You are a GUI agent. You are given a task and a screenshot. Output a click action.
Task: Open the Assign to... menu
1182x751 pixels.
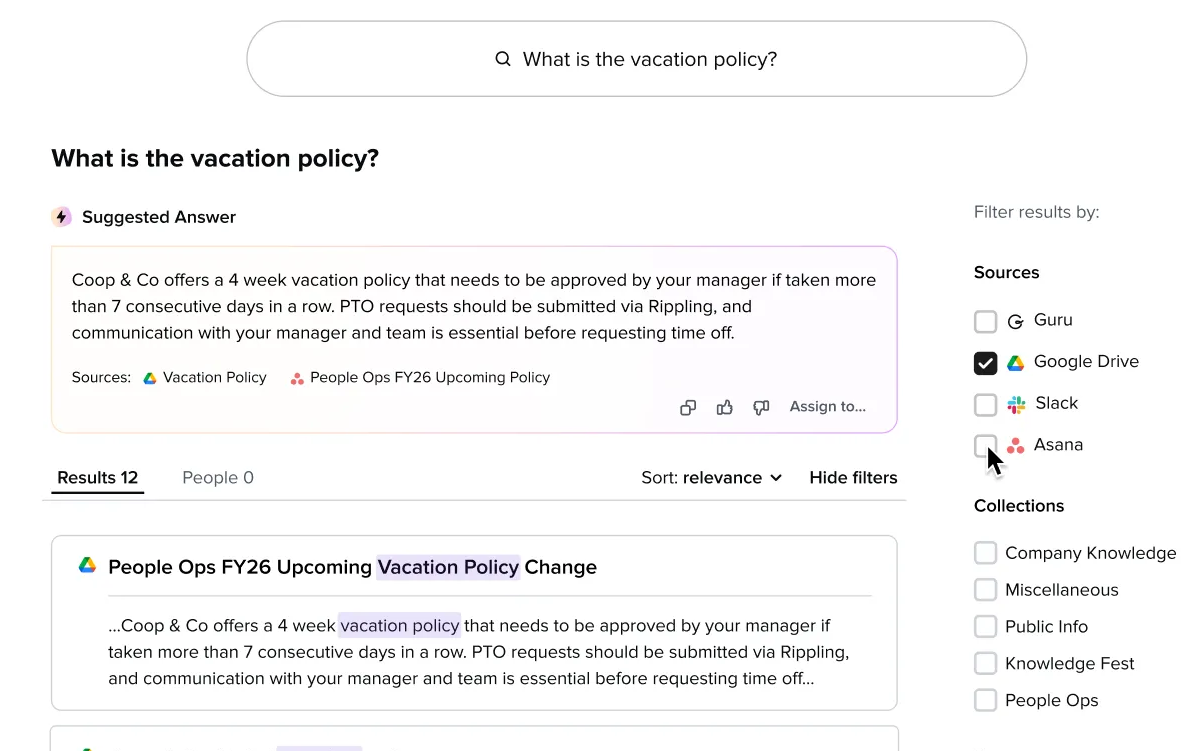(828, 406)
